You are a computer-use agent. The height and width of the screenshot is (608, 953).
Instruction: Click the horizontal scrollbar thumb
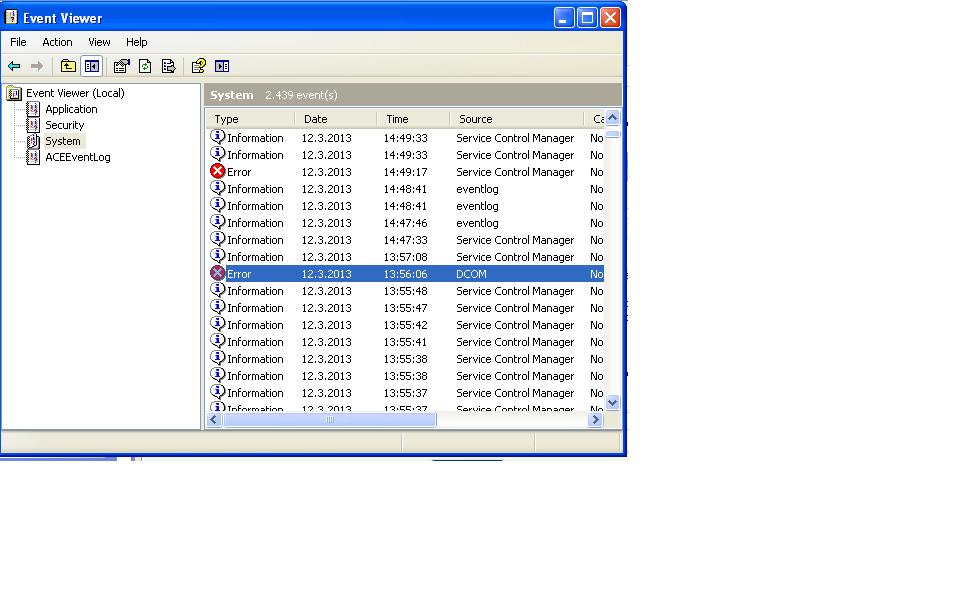tap(330, 420)
